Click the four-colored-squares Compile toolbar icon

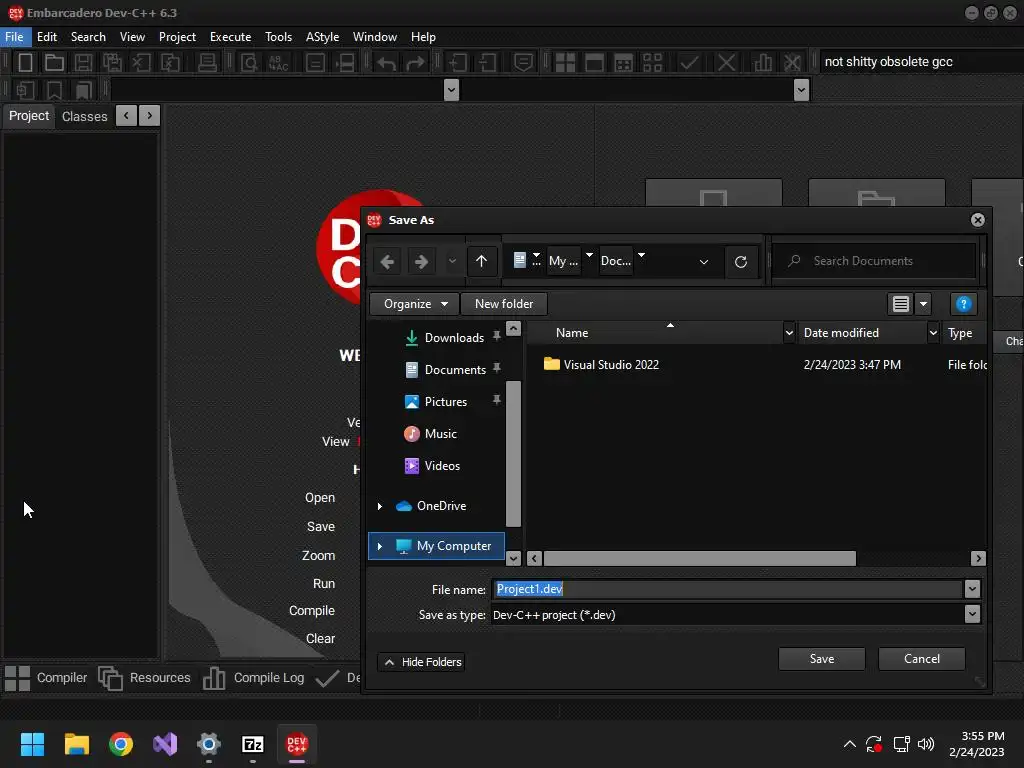[x=565, y=63]
